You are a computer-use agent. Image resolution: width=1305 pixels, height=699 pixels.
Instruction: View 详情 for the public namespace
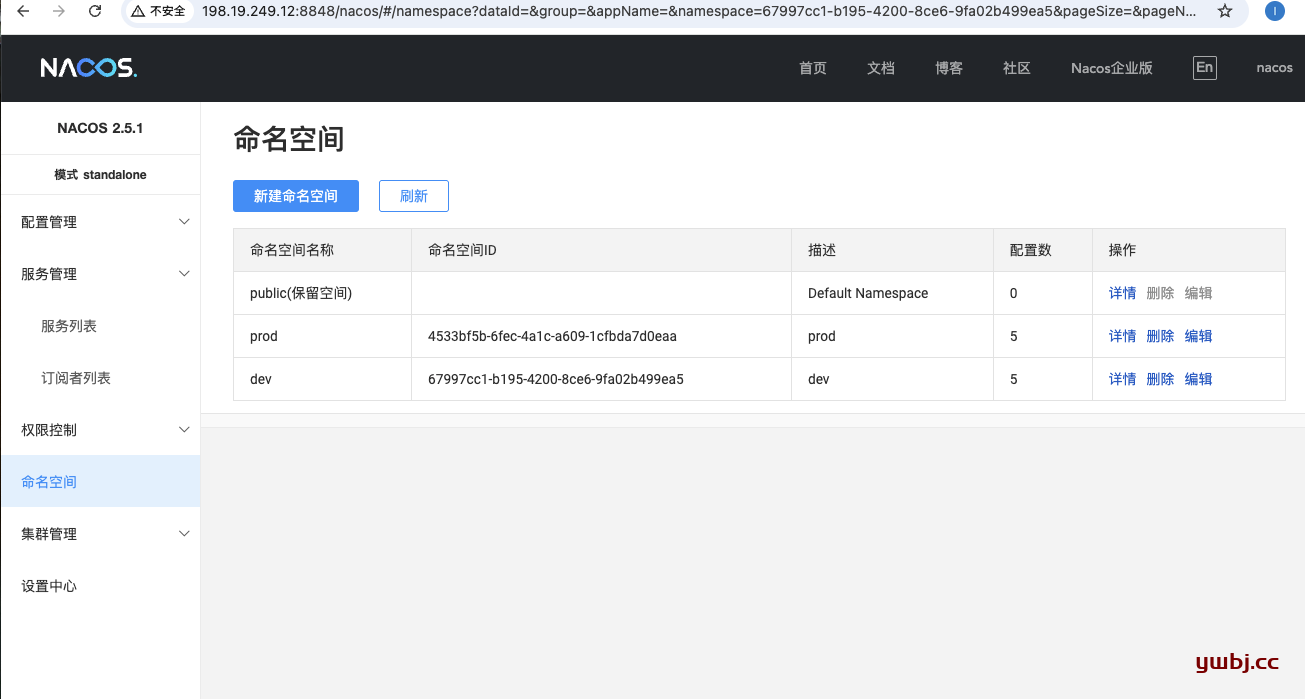point(1123,293)
